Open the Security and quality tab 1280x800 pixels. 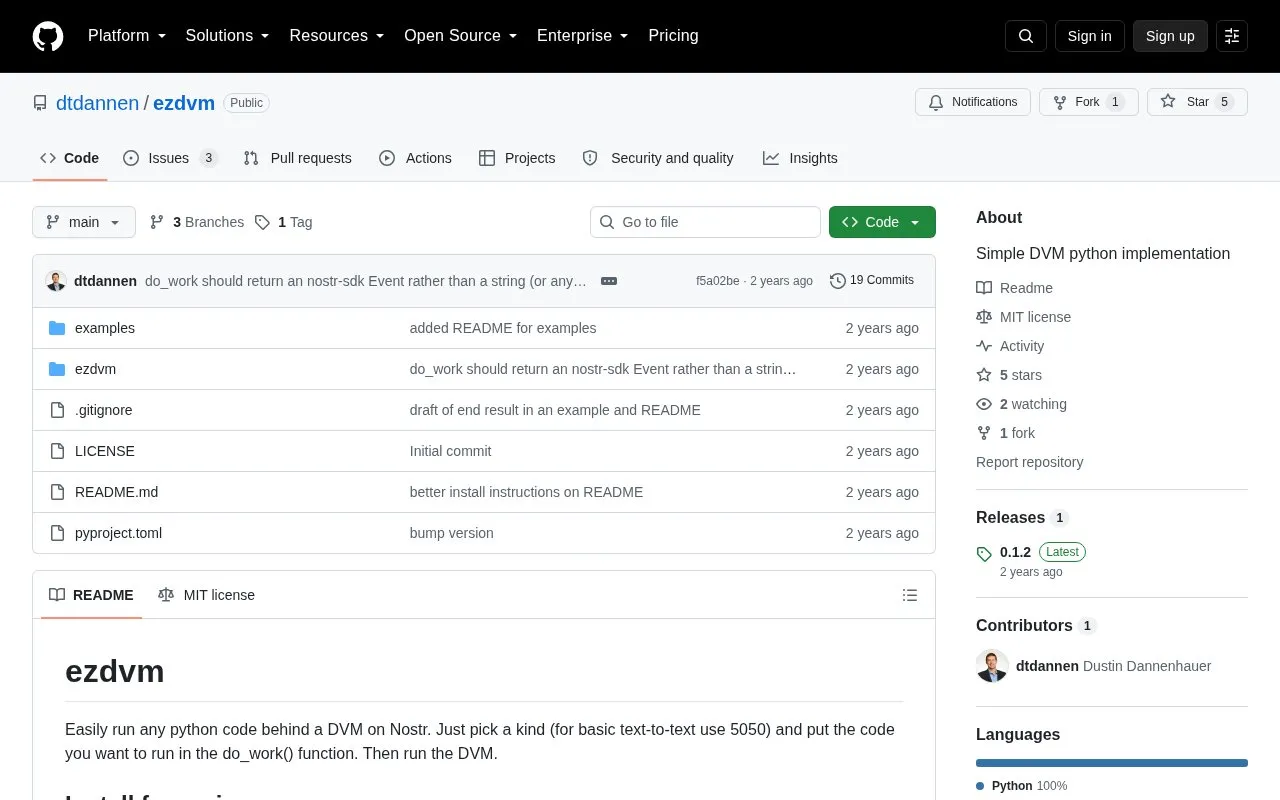point(658,158)
